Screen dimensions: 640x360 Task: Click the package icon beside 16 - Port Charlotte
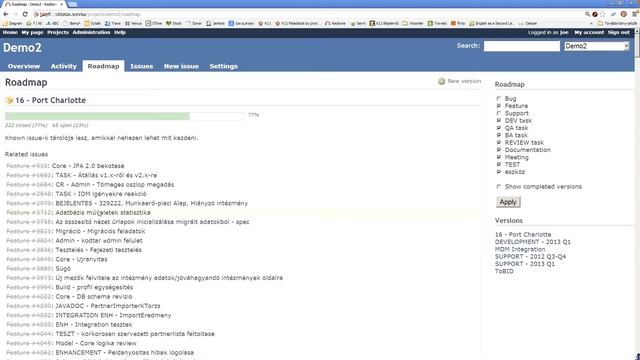9,100
